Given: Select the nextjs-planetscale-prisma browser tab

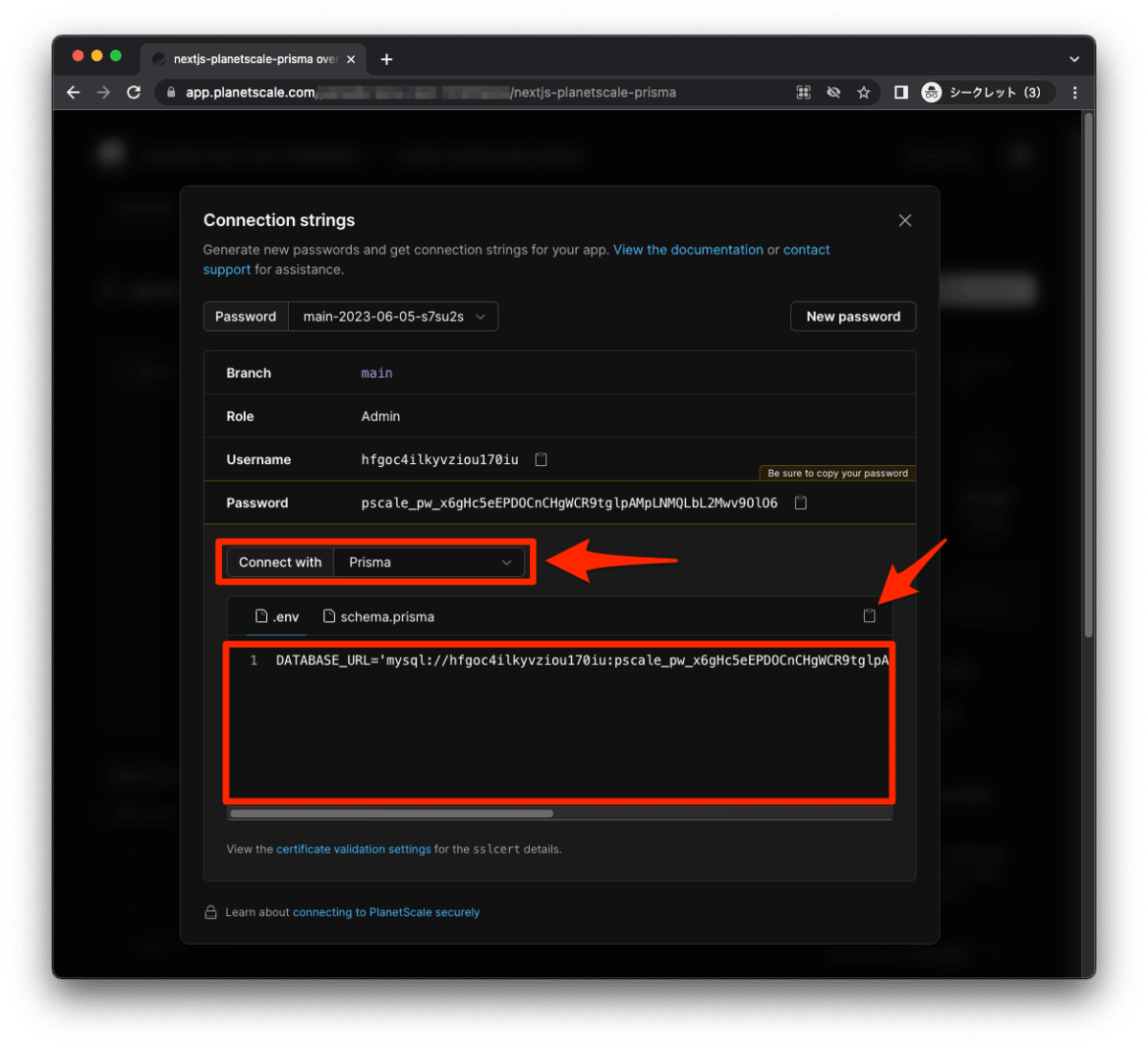Looking at the screenshot, I should [x=254, y=59].
